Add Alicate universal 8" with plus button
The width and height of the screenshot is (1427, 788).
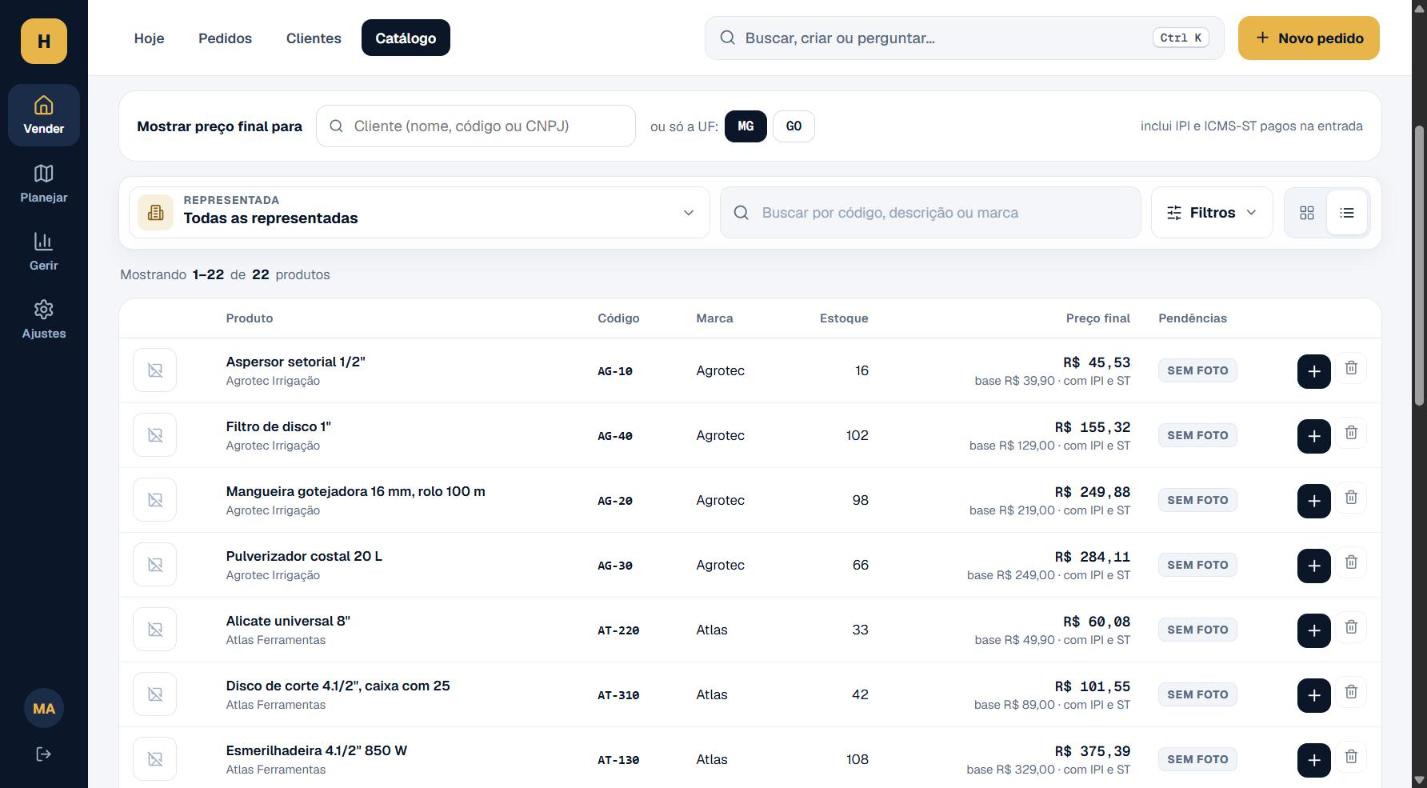click(1314, 630)
